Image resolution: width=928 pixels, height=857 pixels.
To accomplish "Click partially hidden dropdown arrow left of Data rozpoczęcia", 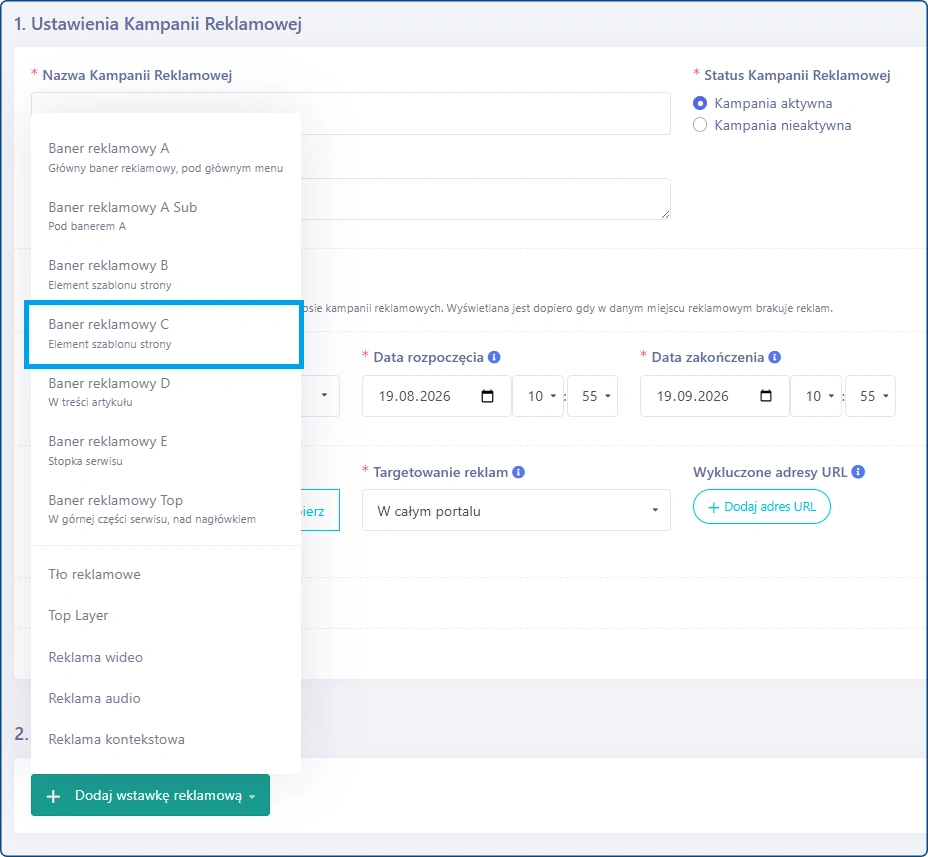I will (x=324, y=395).
